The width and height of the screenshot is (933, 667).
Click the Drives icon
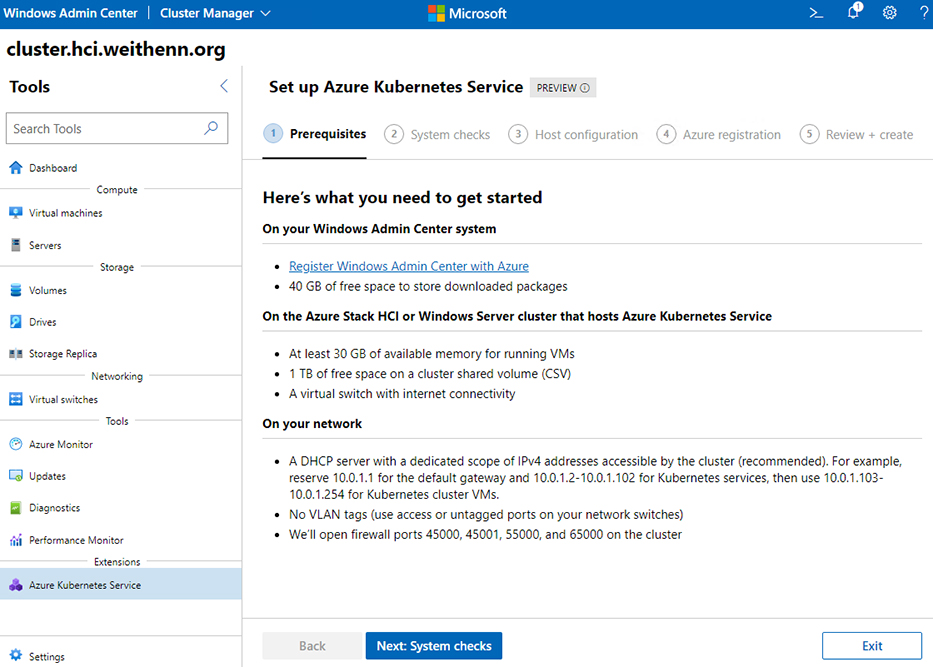point(16,322)
